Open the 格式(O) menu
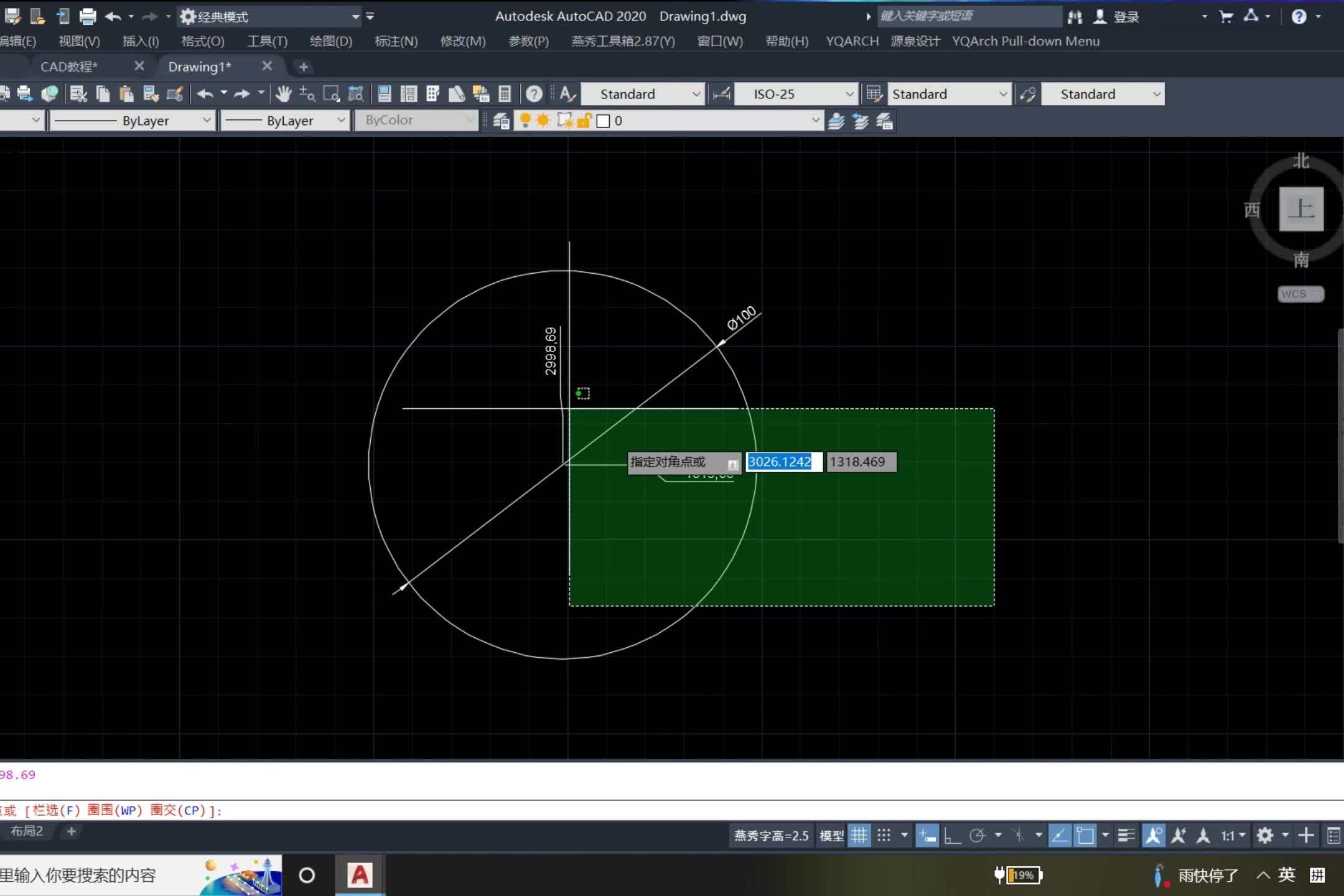Screen dimensions: 1344x896 pos(203,41)
